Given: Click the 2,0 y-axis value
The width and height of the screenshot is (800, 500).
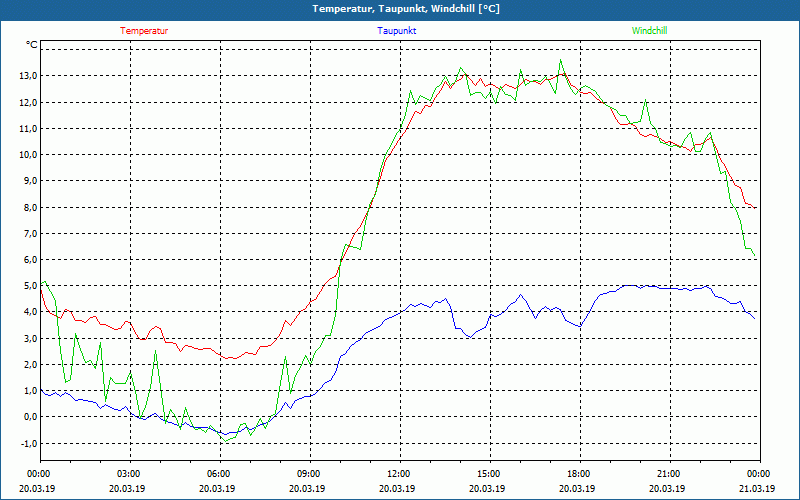Looking at the screenshot, I should tap(31, 365).
